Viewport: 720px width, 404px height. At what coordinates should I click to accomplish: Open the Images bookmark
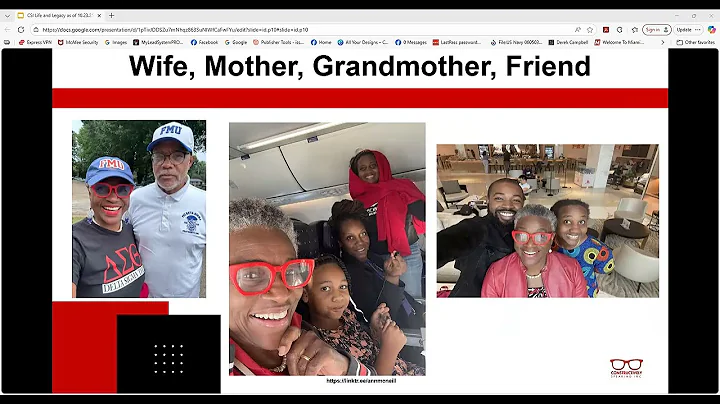[116, 42]
